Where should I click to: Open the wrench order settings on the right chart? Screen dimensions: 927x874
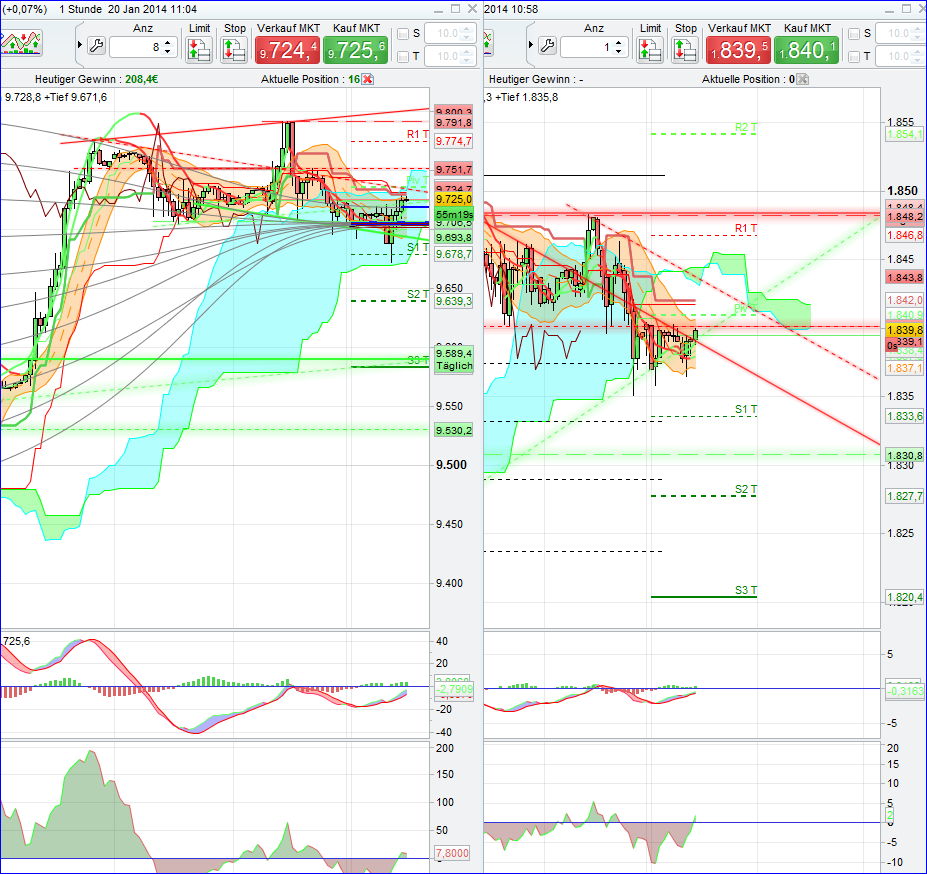[x=547, y=46]
